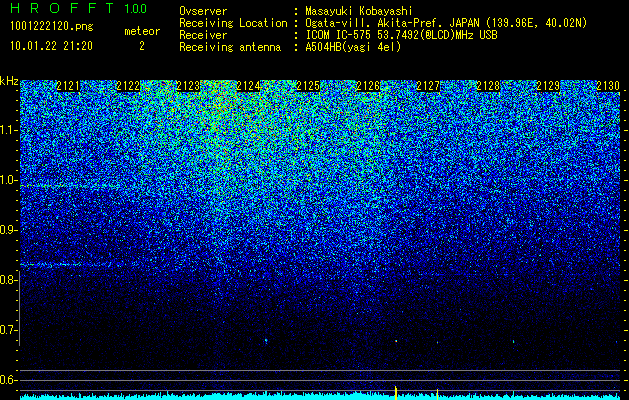The width and height of the screenshot is (629, 400).
Task: Click the 0.9 kHz axis label
Action: coord(9,230)
